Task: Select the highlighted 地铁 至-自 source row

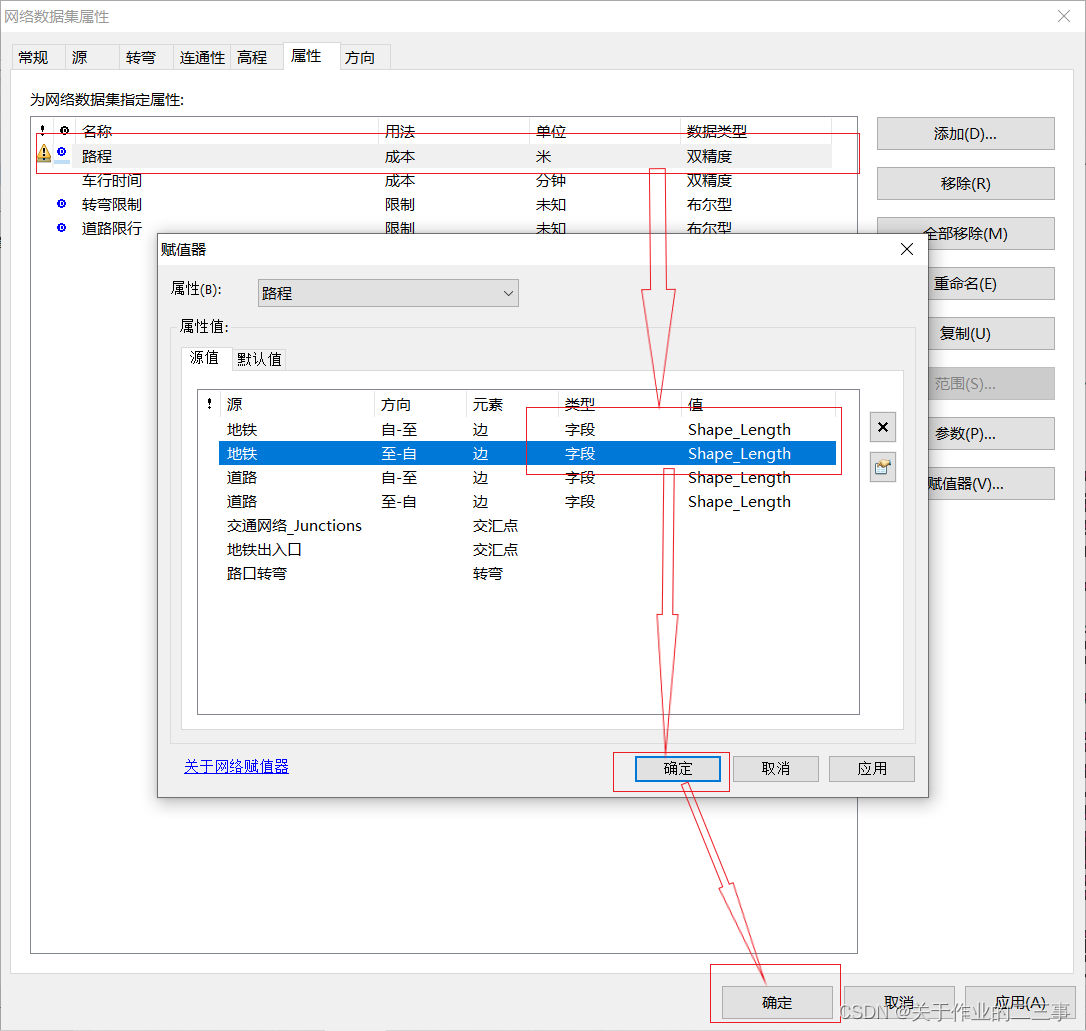Action: tap(528, 454)
